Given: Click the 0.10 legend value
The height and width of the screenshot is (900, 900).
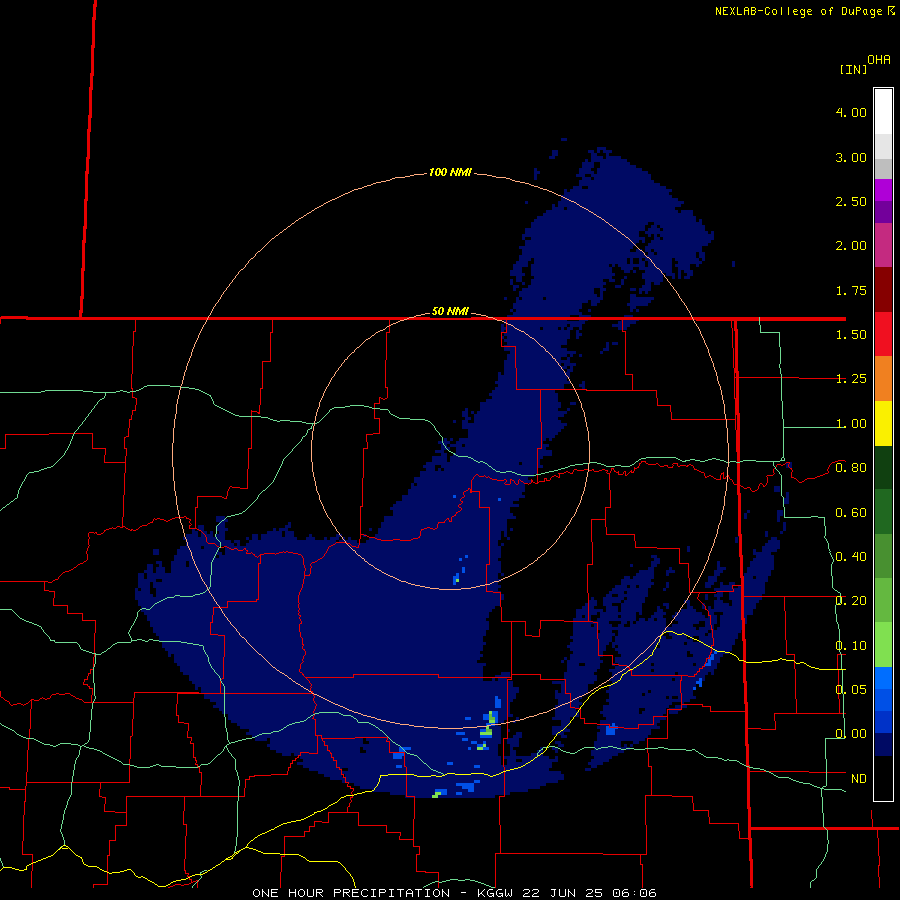Looking at the screenshot, I should pos(851,646).
